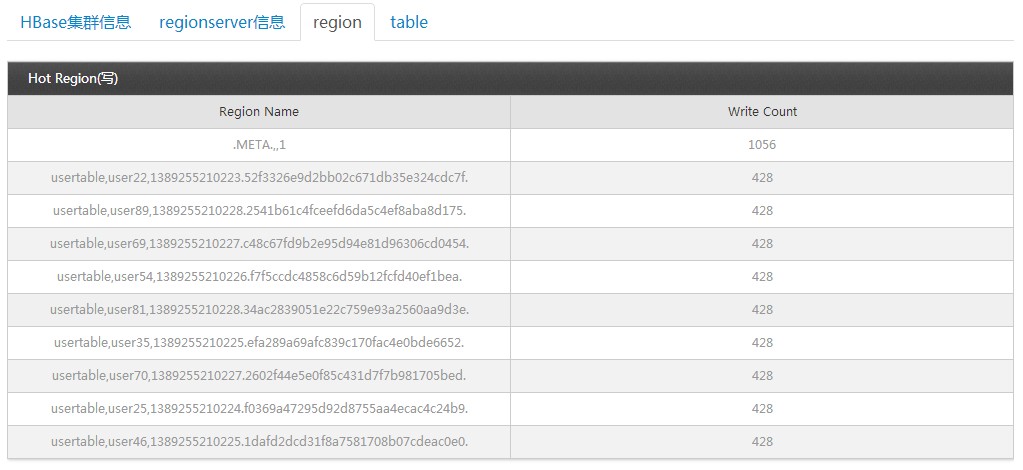The height and width of the screenshot is (470, 1023).
Task: Click write count 428 for user69 row
Action: (x=762, y=243)
